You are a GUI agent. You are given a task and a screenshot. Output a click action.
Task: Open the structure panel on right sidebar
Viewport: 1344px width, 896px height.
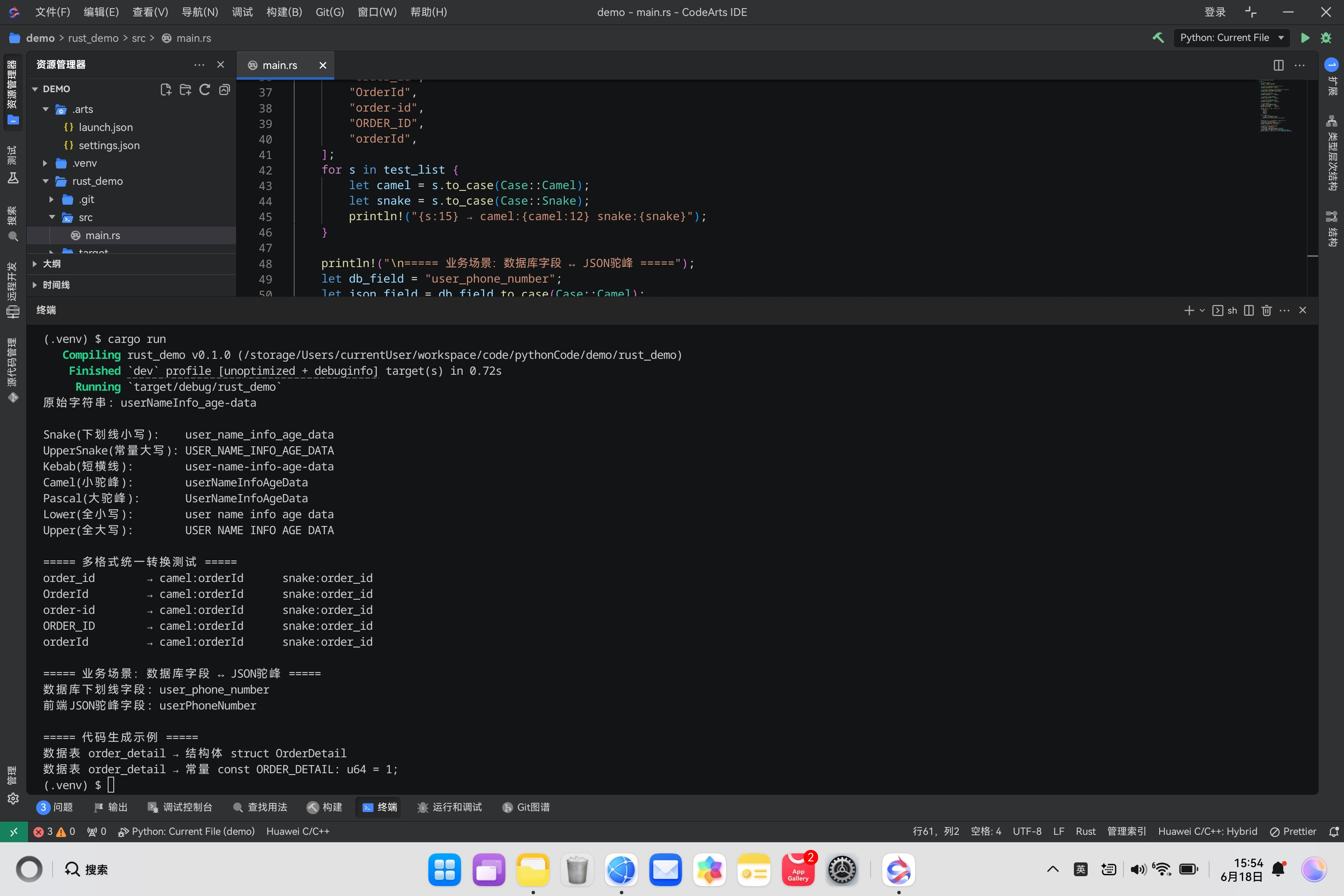coord(1332,229)
